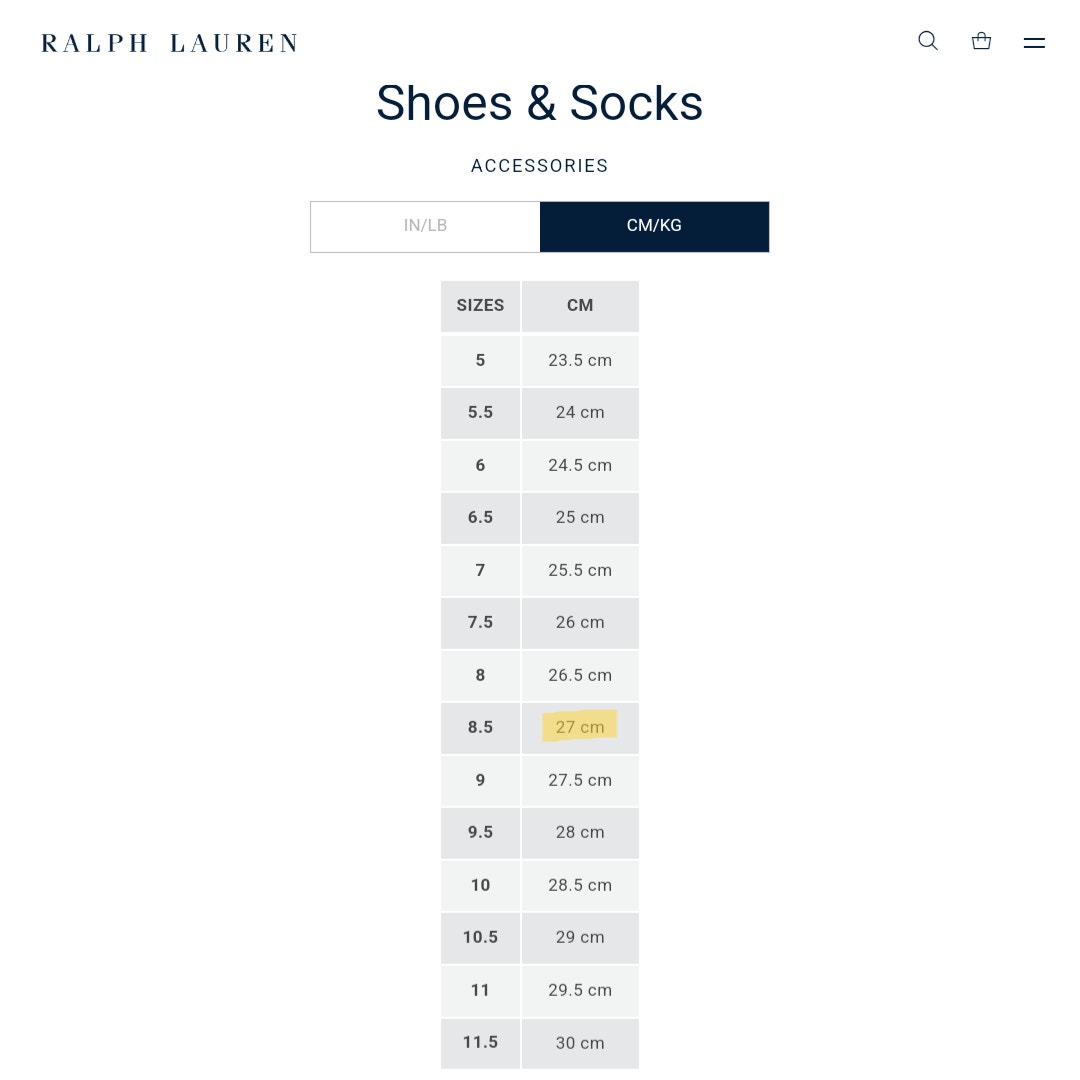Viewport: 1080px width, 1080px height.
Task: Select size 5.5 in the table
Action: [x=480, y=413]
